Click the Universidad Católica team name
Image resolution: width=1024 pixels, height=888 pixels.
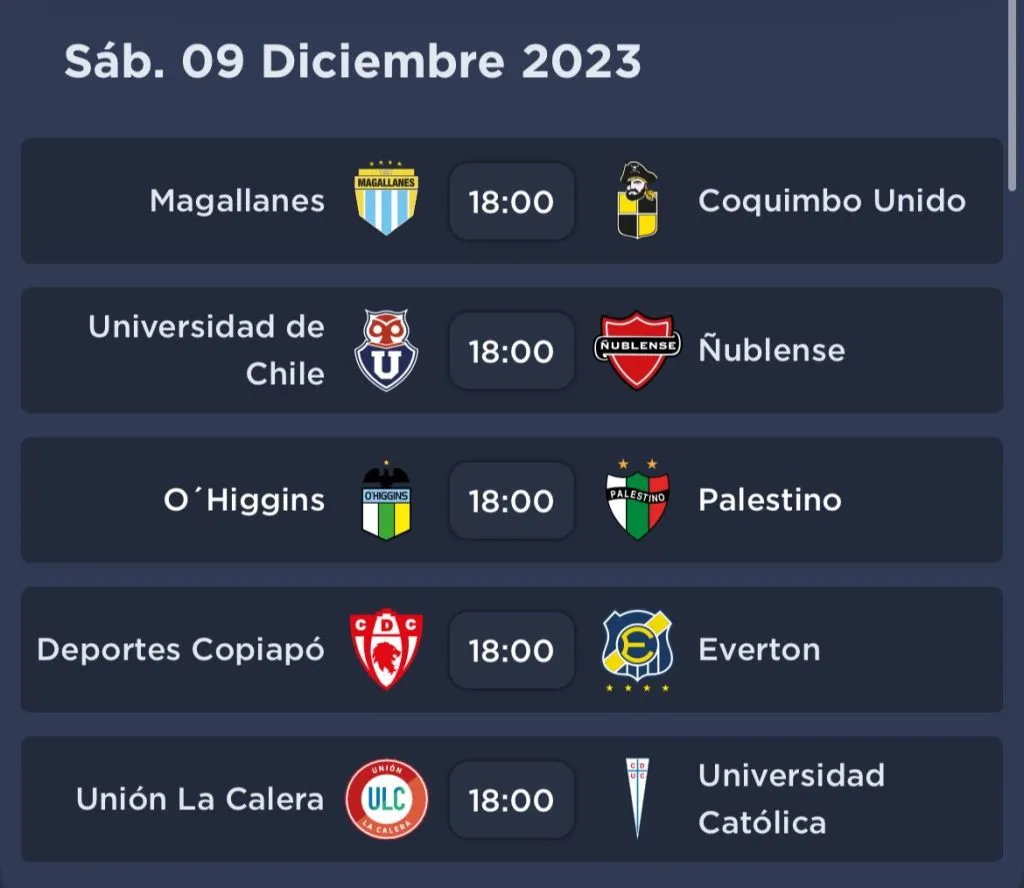791,799
